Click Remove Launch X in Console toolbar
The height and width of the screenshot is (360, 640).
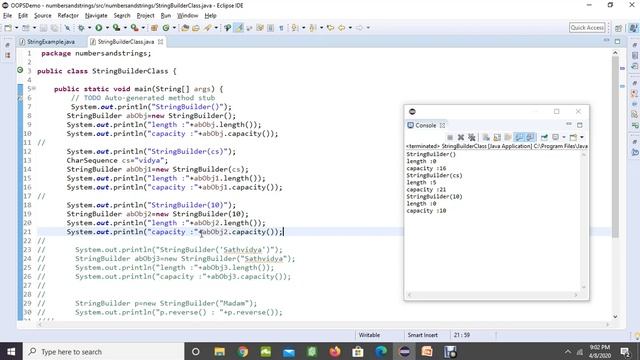tap(461, 137)
